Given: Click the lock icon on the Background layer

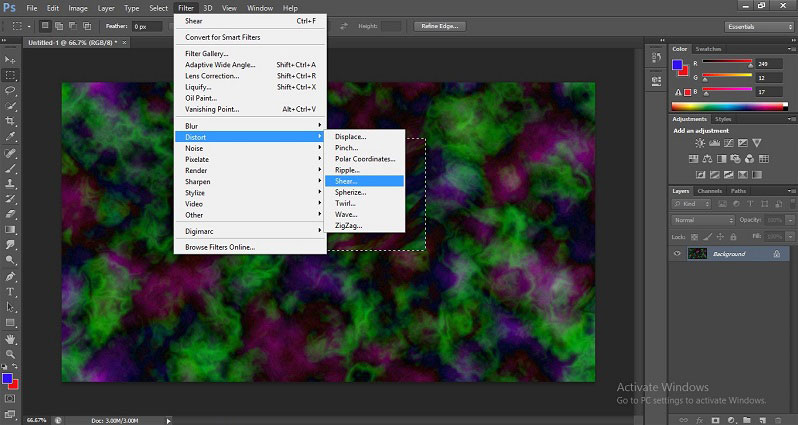Looking at the screenshot, I should 777,254.
